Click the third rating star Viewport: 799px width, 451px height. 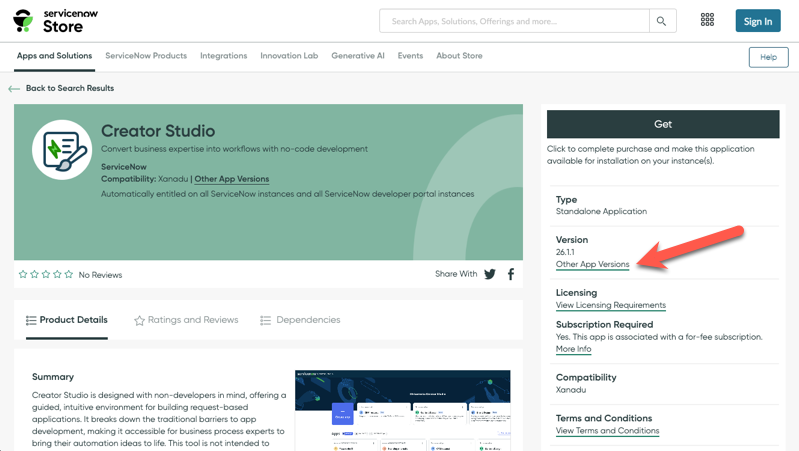pyautogui.click(x=46, y=274)
